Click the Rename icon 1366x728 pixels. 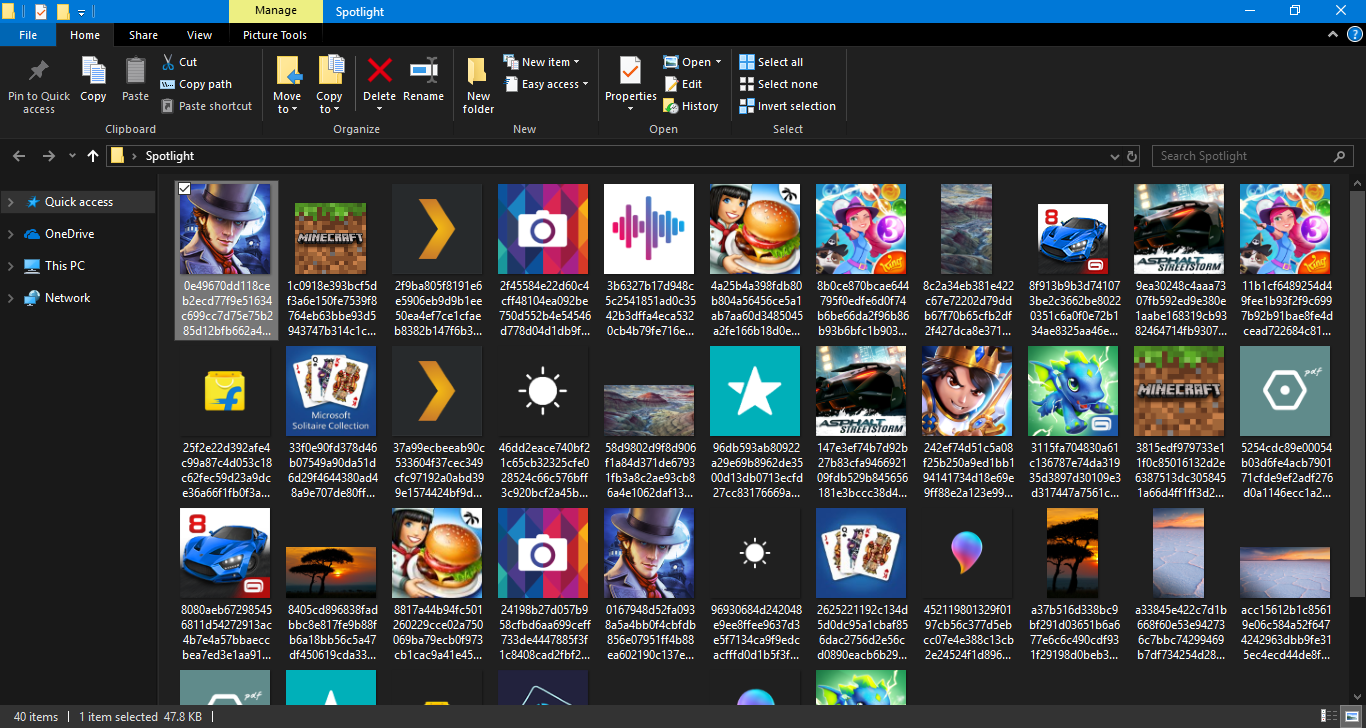(424, 70)
